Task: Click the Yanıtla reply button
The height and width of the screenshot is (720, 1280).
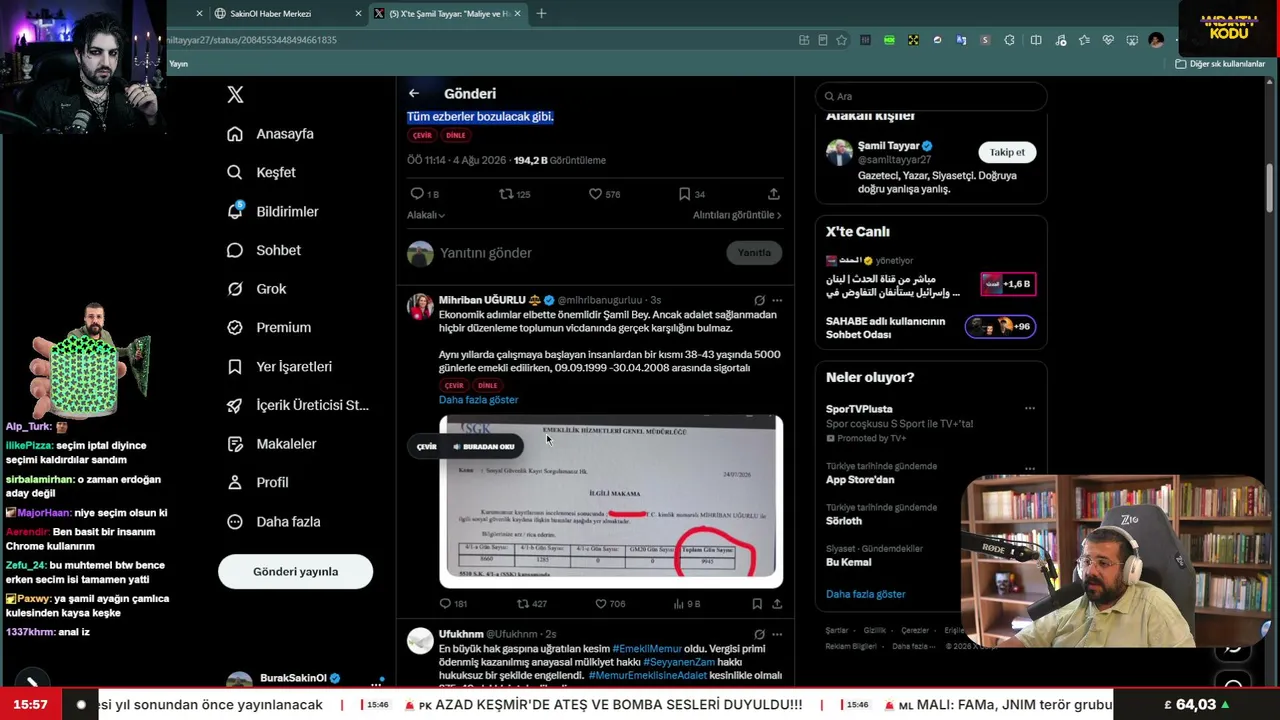Action: tap(754, 253)
